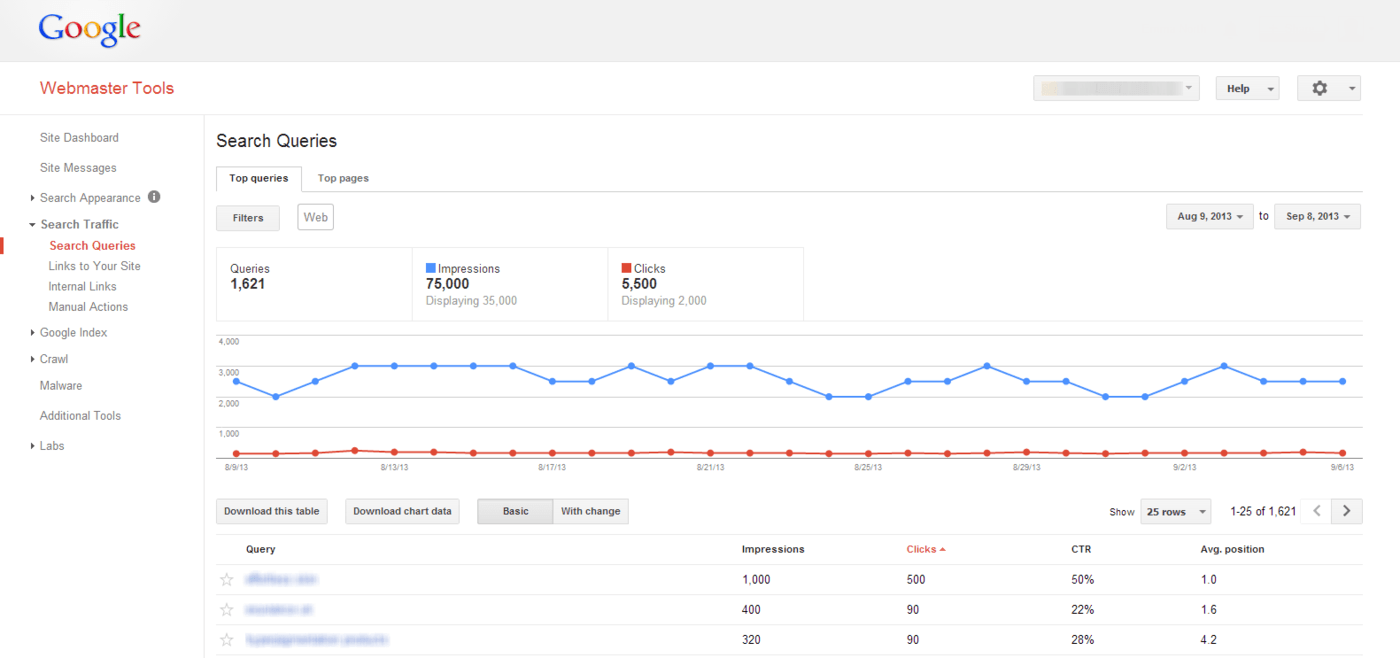
Task: Open Search Queries in sidebar
Action: pos(92,246)
